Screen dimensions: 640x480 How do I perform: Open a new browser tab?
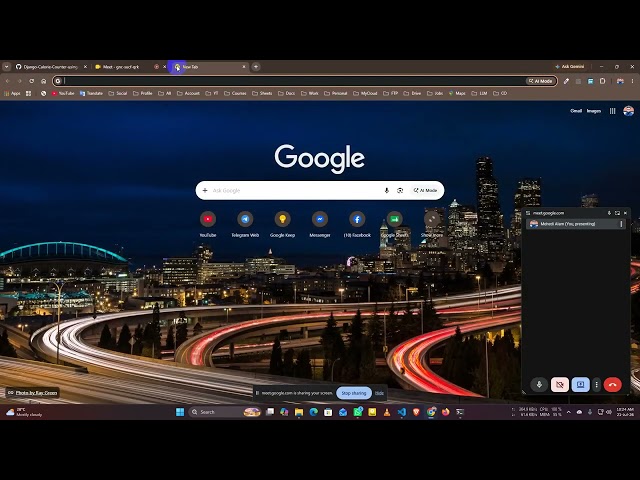256,67
